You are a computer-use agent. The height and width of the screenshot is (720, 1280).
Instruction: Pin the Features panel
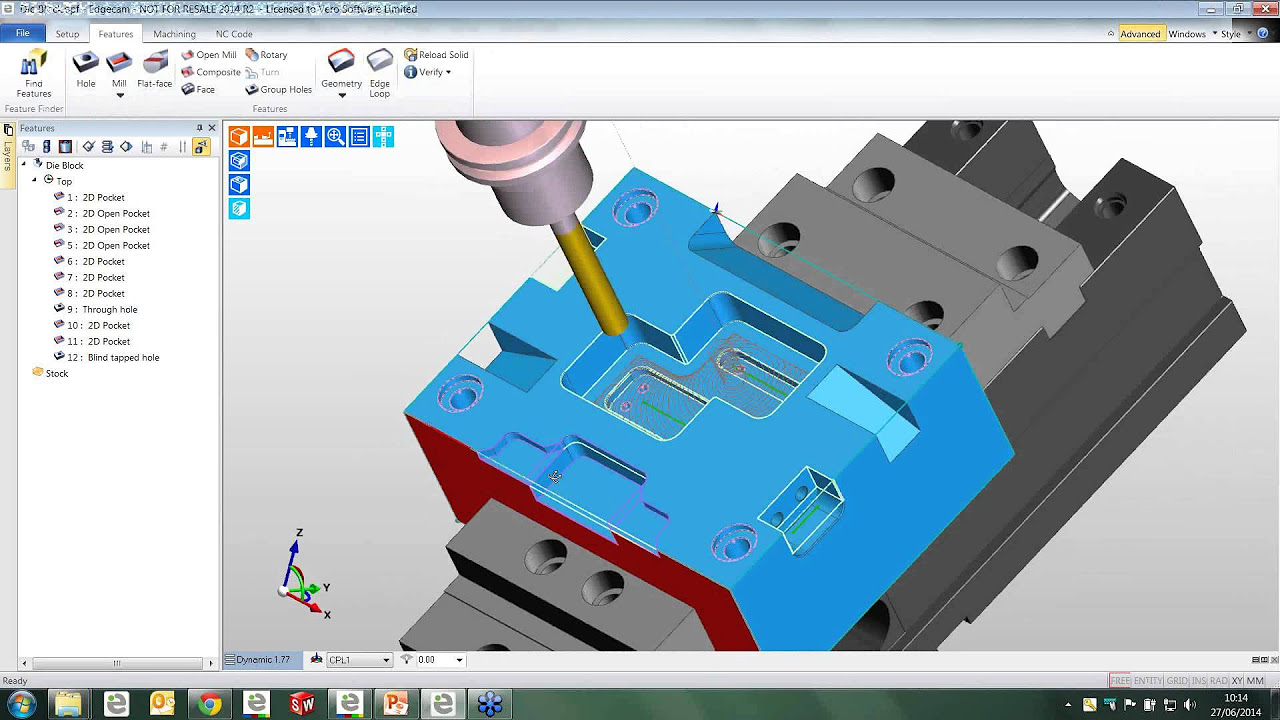point(199,128)
